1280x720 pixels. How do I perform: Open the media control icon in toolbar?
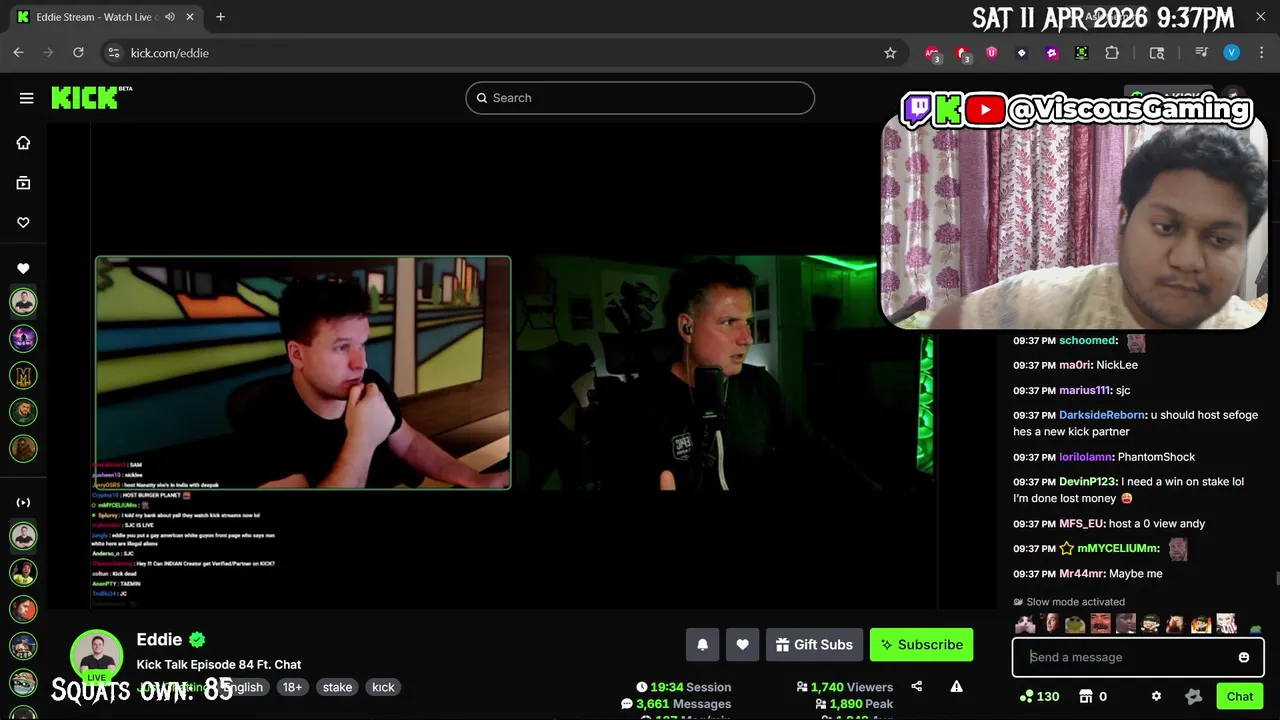[x=1202, y=53]
